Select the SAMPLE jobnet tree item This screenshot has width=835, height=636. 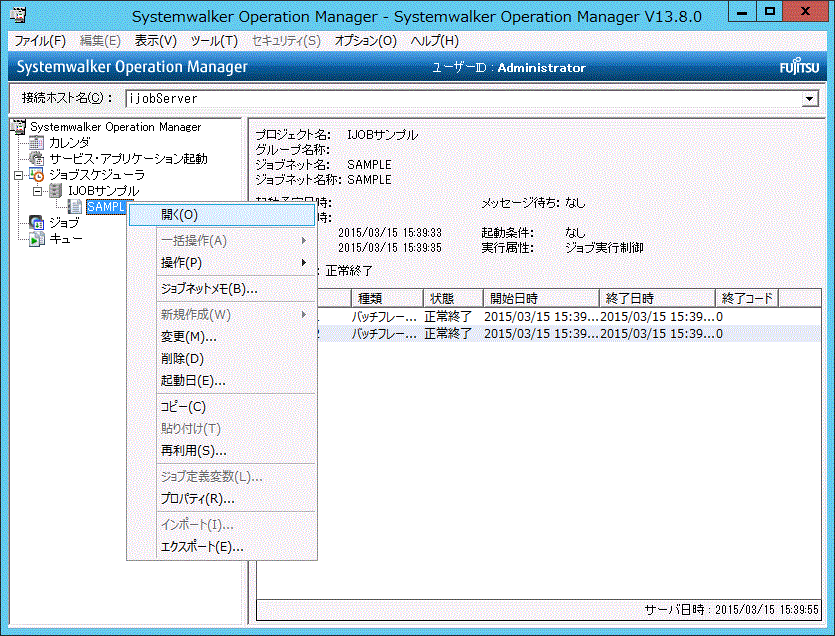coord(107,207)
